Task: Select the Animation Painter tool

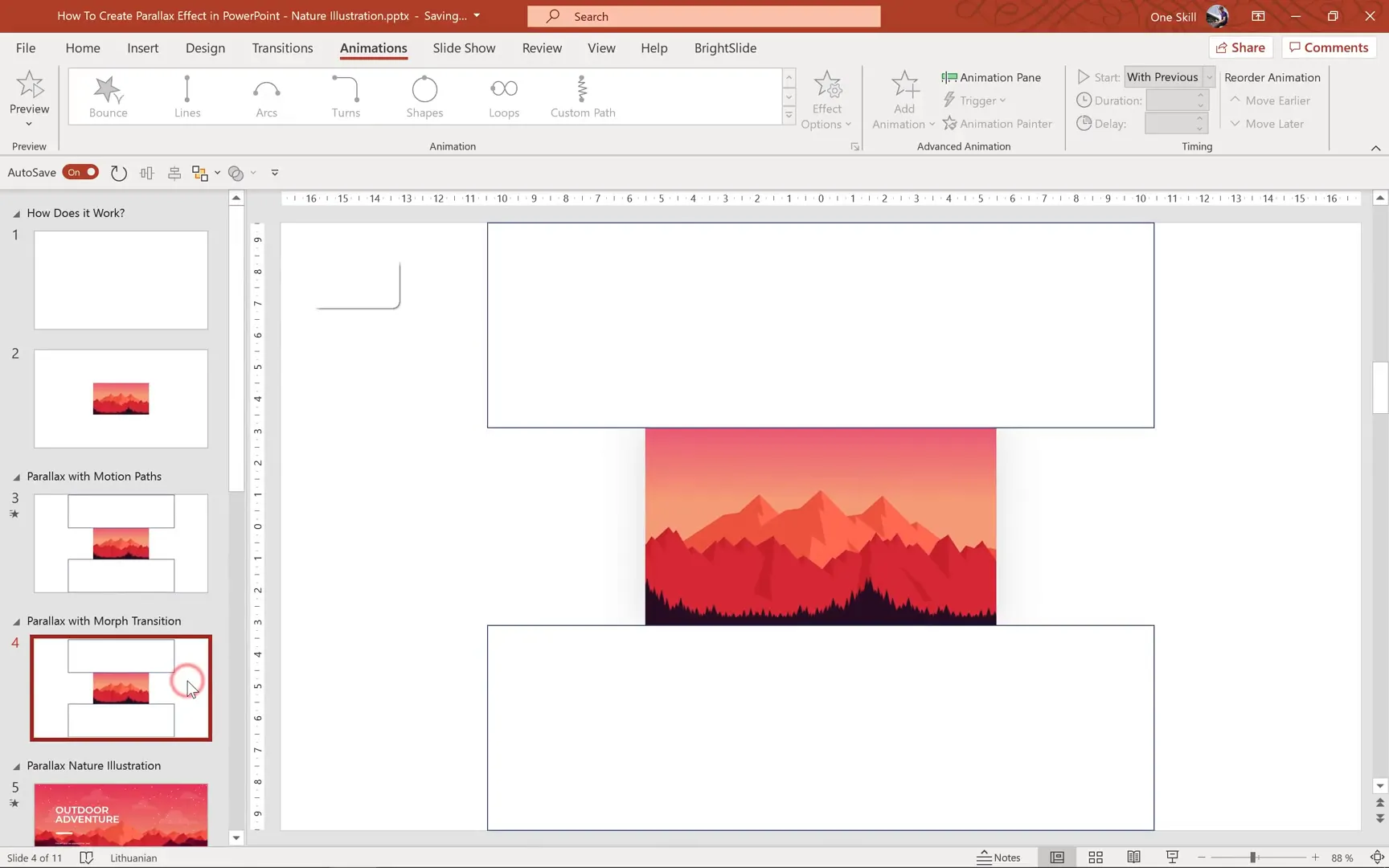Action: 998,123
